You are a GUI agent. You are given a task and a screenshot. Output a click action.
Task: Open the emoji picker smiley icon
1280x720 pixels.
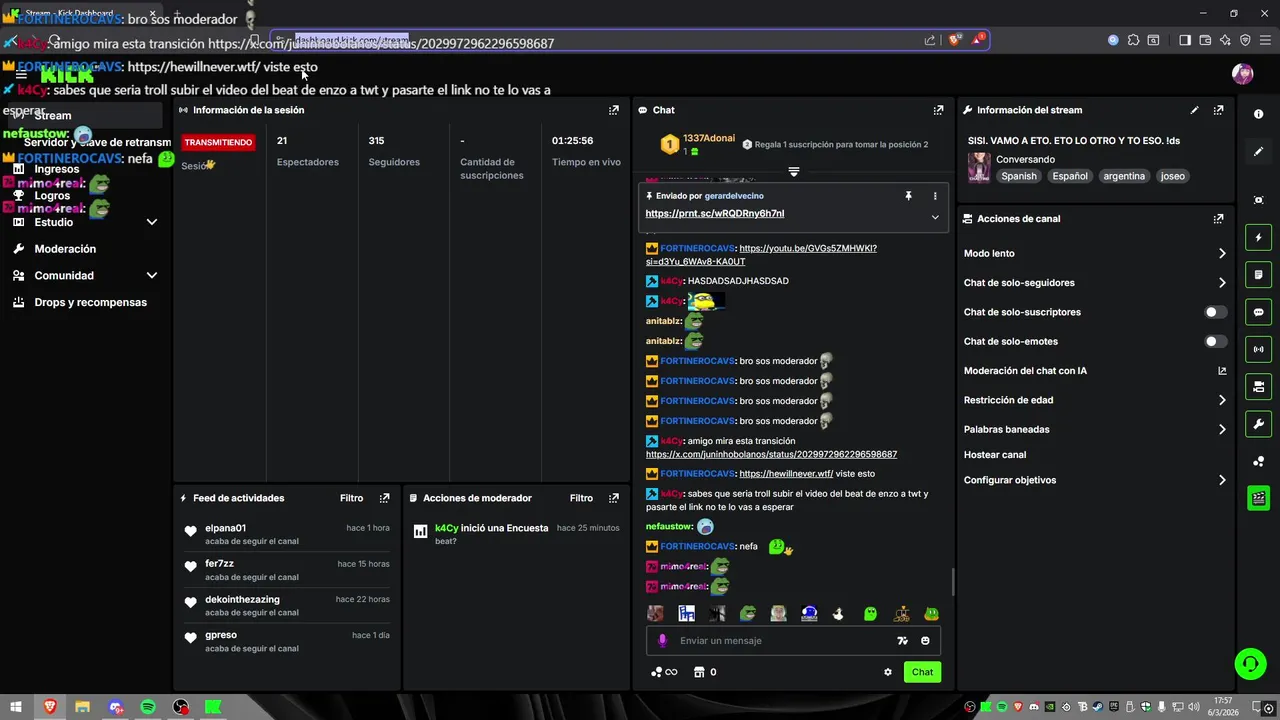[x=925, y=641]
